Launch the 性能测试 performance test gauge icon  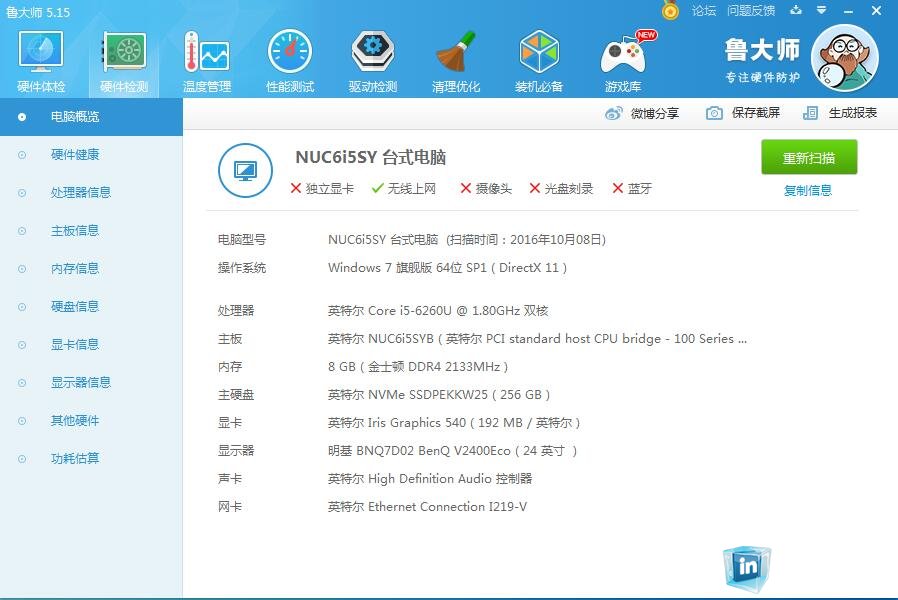tap(290, 61)
